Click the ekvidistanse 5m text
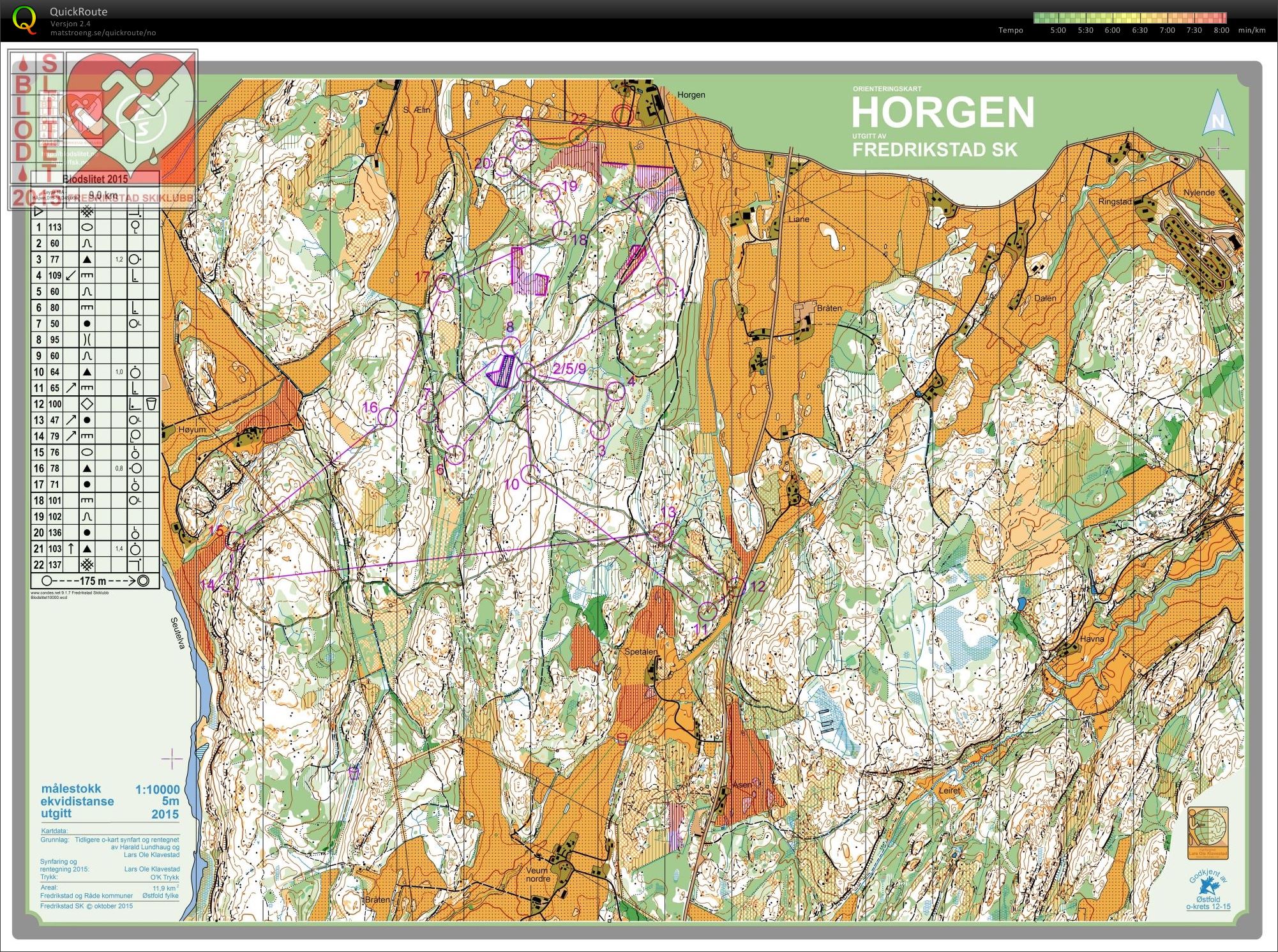 [x=110, y=801]
